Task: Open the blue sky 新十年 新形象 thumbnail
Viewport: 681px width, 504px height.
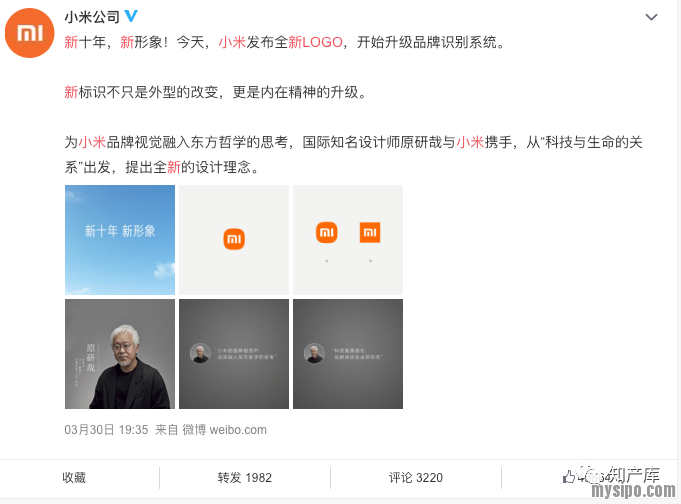Action: (x=120, y=240)
